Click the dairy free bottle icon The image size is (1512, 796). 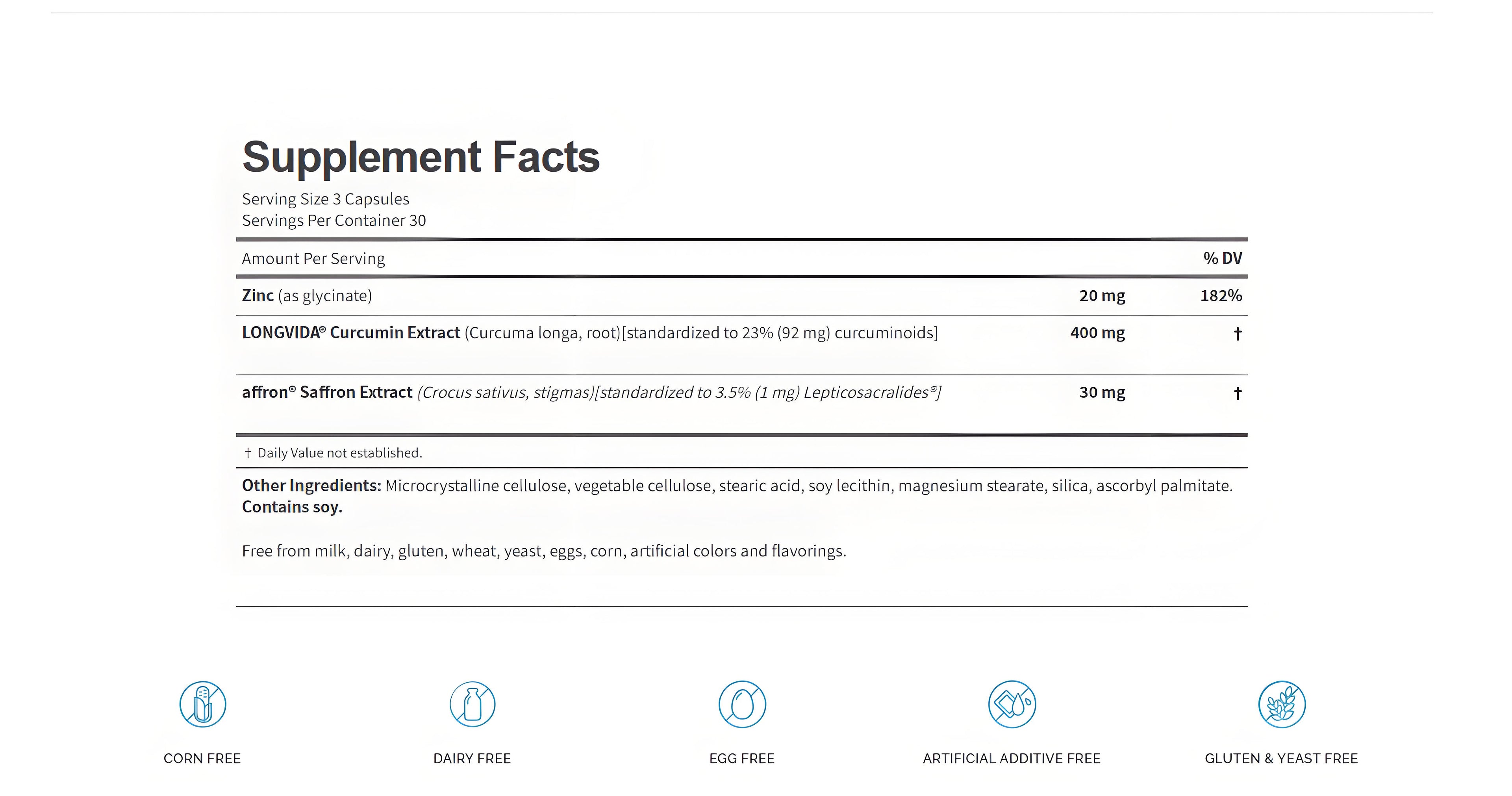point(472,704)
